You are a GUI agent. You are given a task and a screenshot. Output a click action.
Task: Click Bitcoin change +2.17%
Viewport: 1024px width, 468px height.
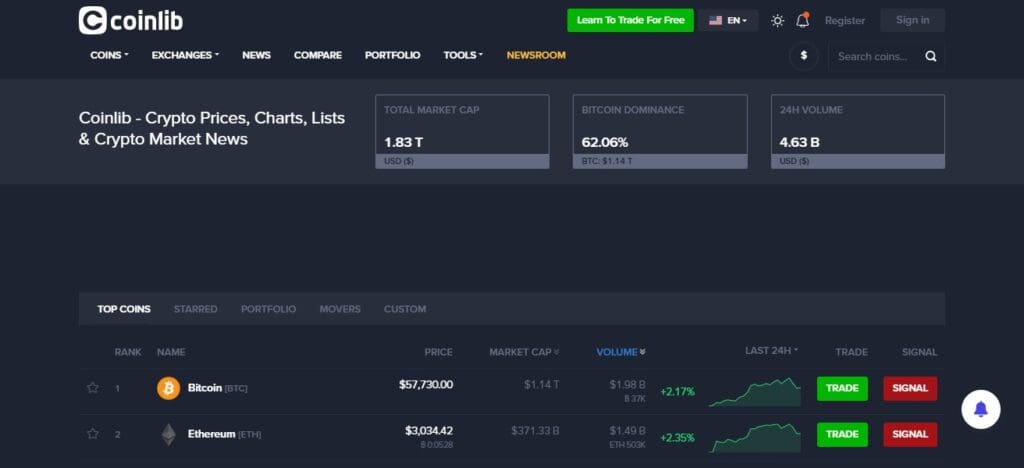(x=677, y=392)
